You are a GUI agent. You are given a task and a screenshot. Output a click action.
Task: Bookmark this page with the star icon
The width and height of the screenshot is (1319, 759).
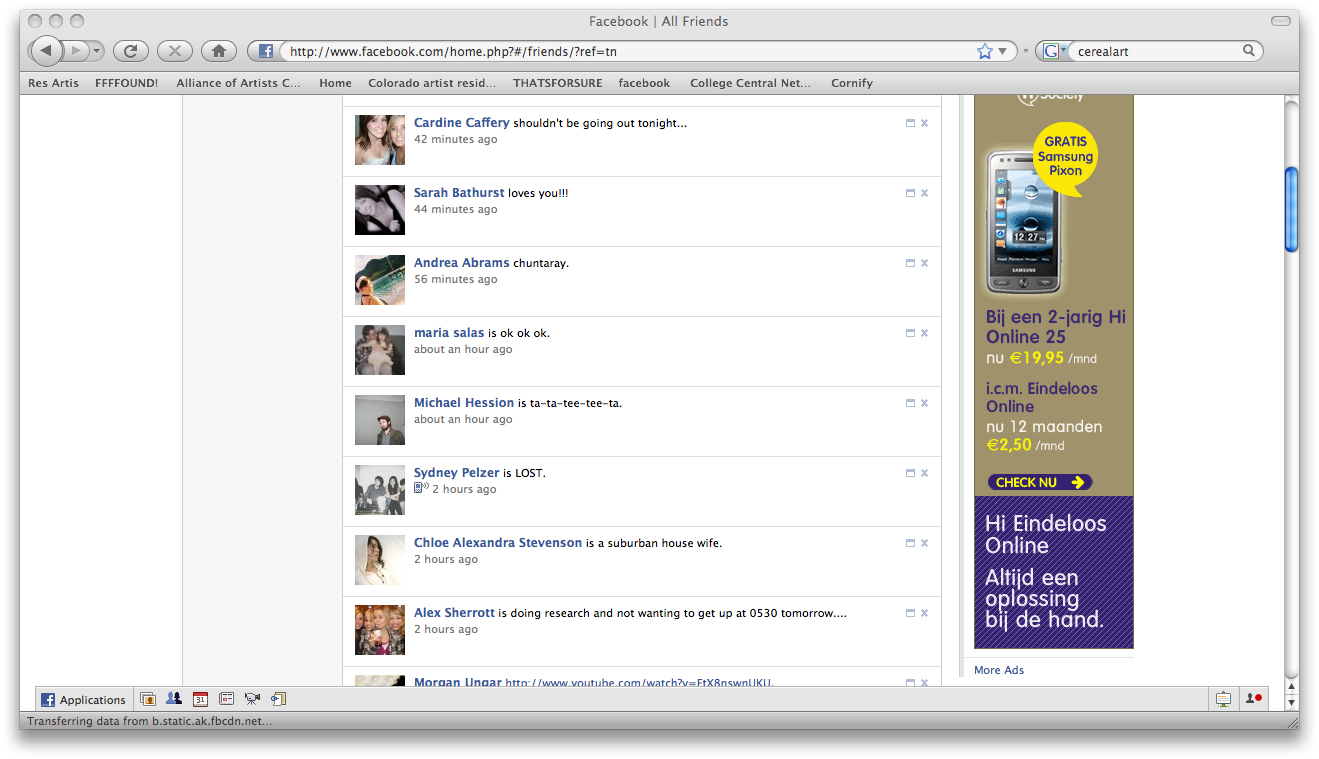point(984,51)
